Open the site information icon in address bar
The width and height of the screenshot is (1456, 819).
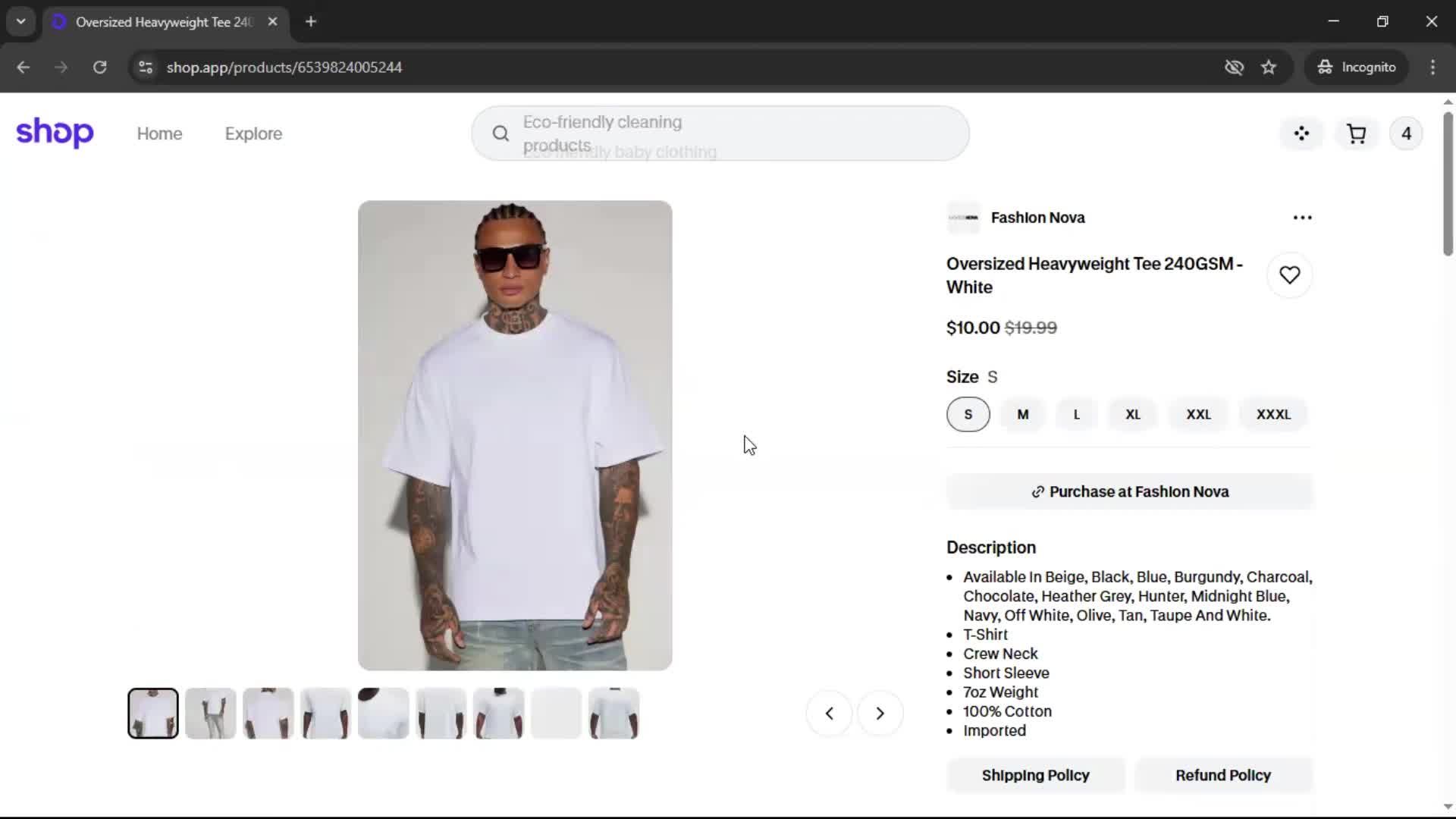click(x=146, y=67)
